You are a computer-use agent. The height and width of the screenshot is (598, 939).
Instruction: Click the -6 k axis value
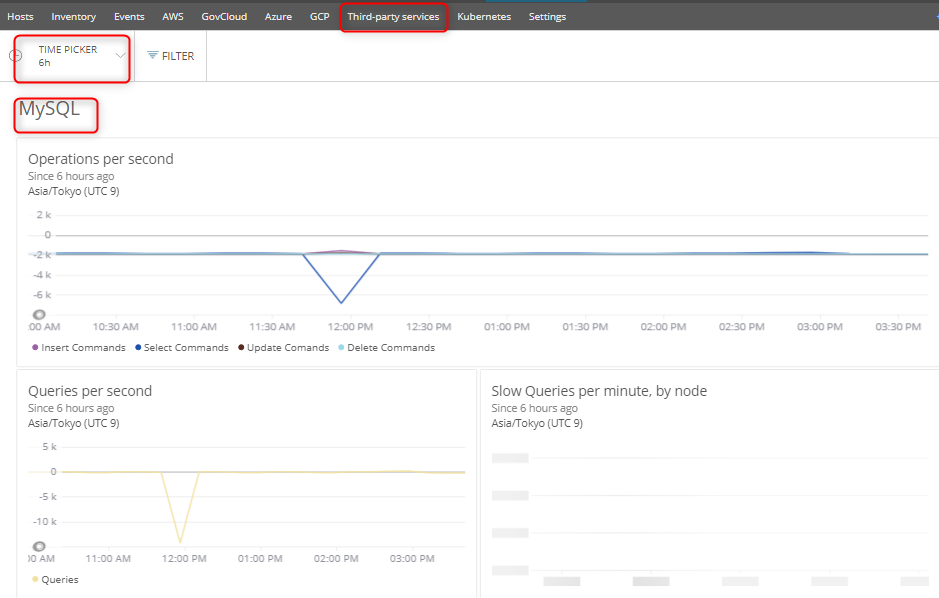[42, 295]
